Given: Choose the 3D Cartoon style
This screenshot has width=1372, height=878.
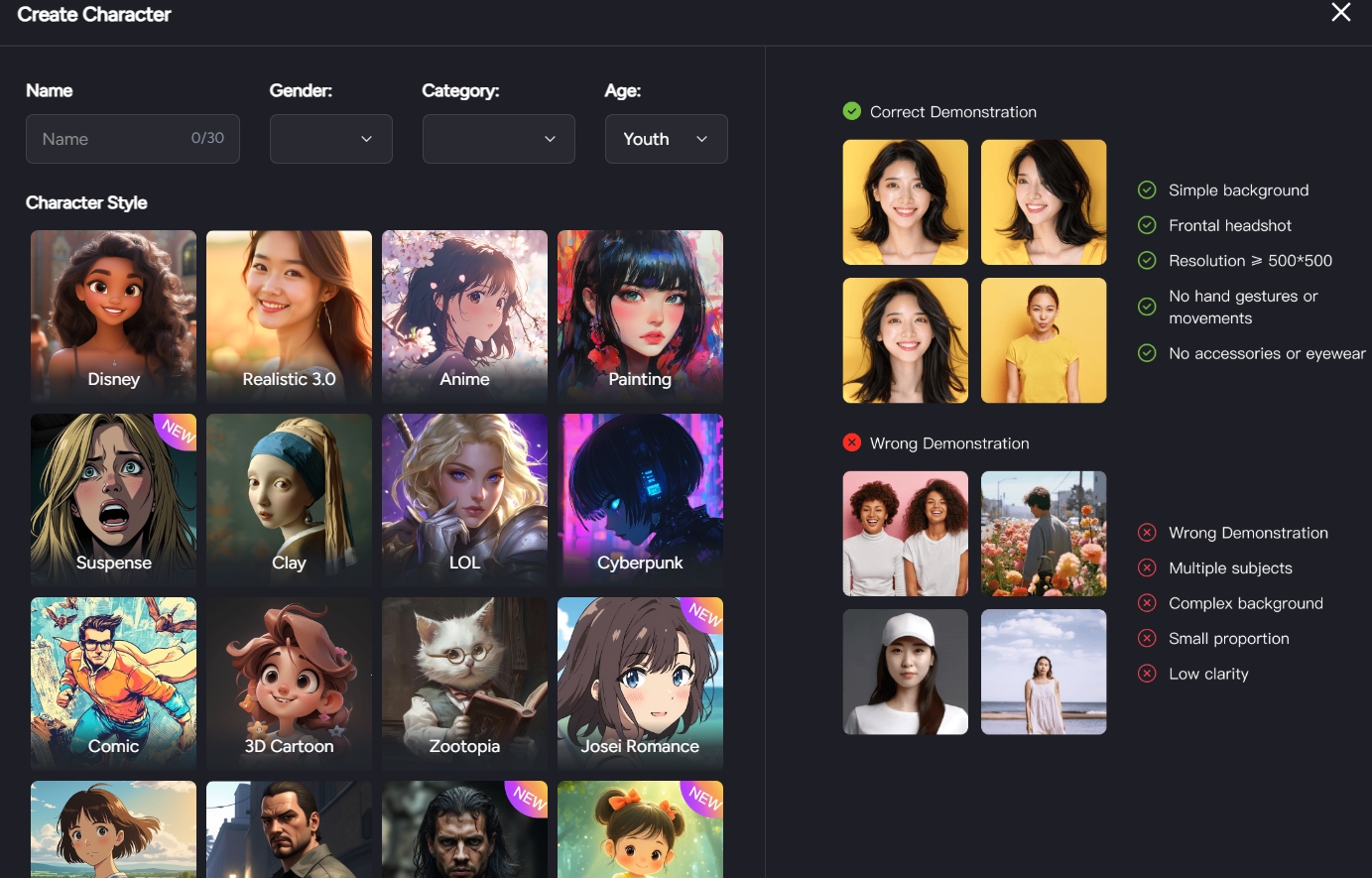Looking at the screenshot, I should 289,682.
